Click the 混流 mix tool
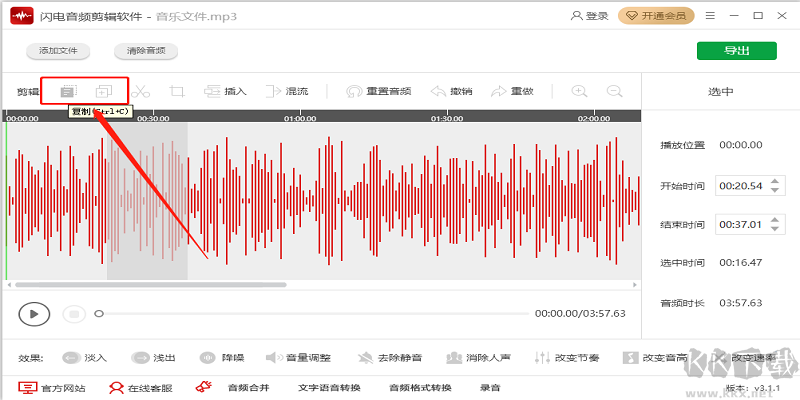Image resolution: width=800 pixels, height=400 pixels. coord(287,92)
